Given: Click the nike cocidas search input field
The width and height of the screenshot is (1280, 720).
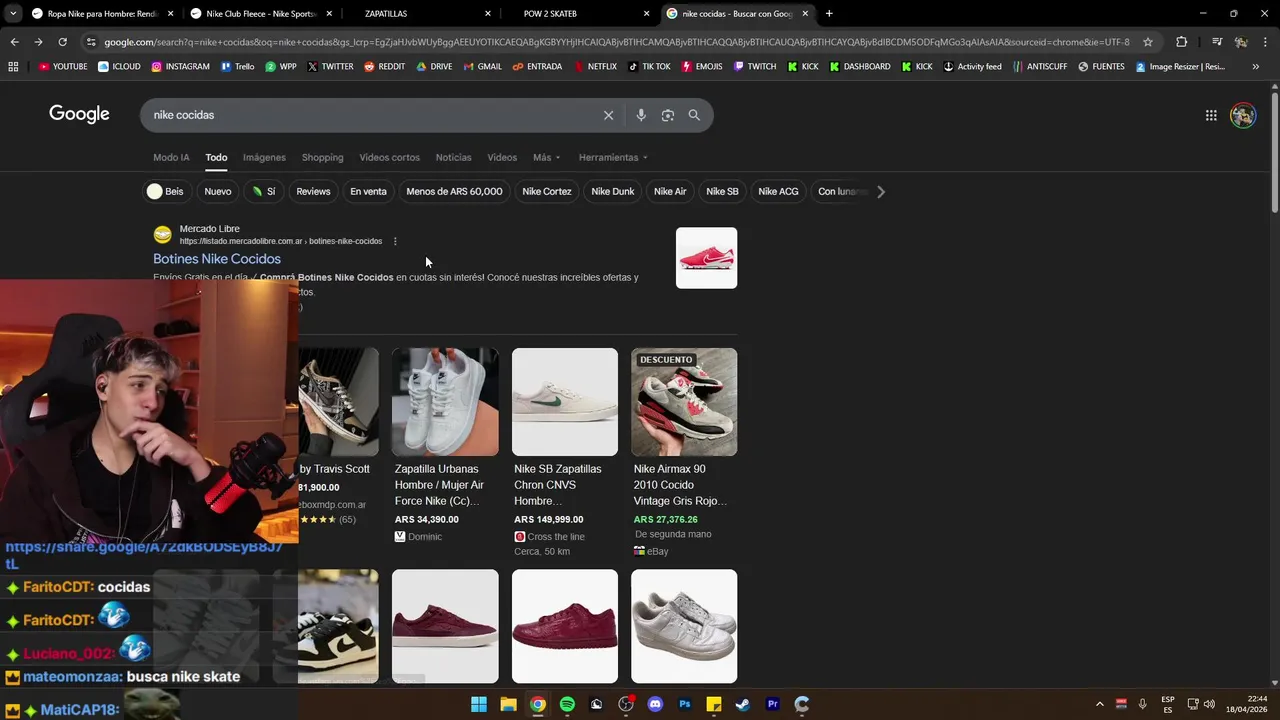Looking at the screenshot, I should (370, 115).
